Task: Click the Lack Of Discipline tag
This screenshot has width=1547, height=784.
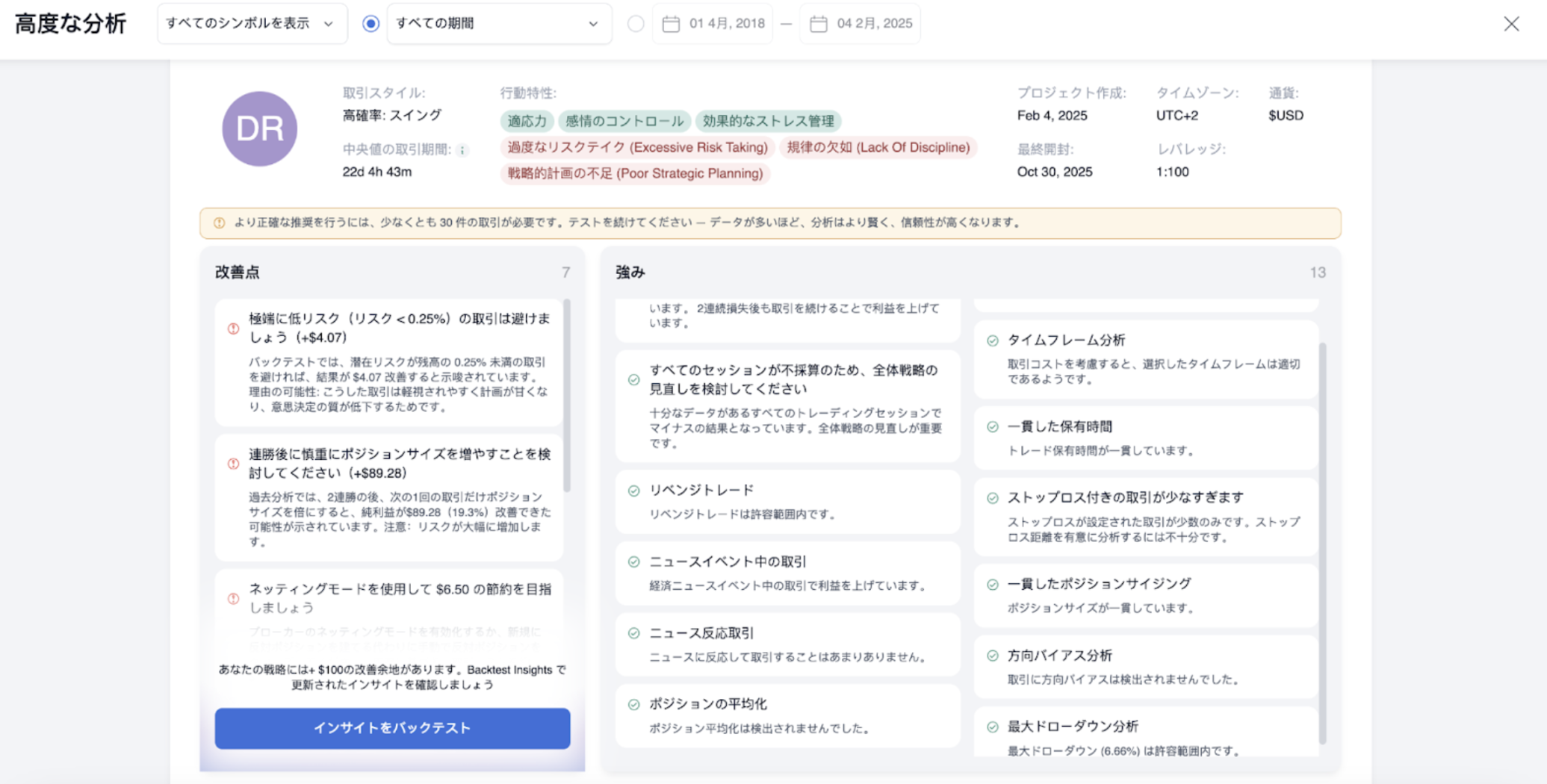Action: [878, 147]
